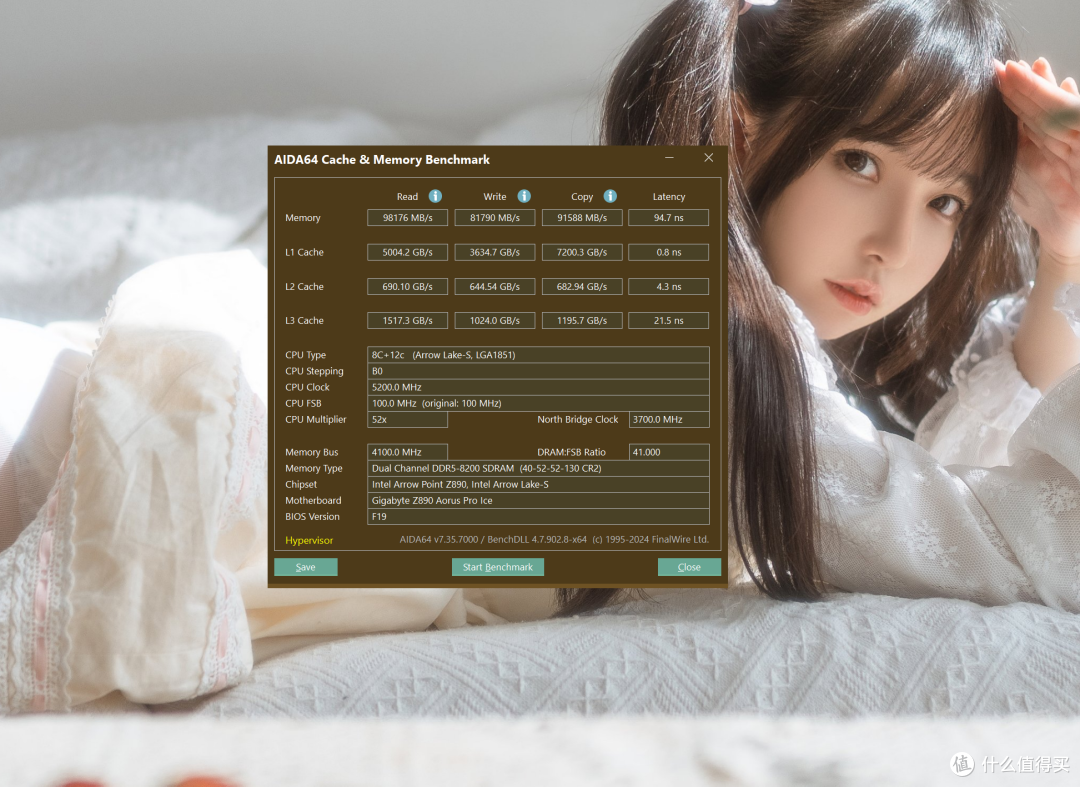The width and height of the screenshot is (1080, 787).
Task: Click the Latency column header
Action: click(x=669, y=197)
